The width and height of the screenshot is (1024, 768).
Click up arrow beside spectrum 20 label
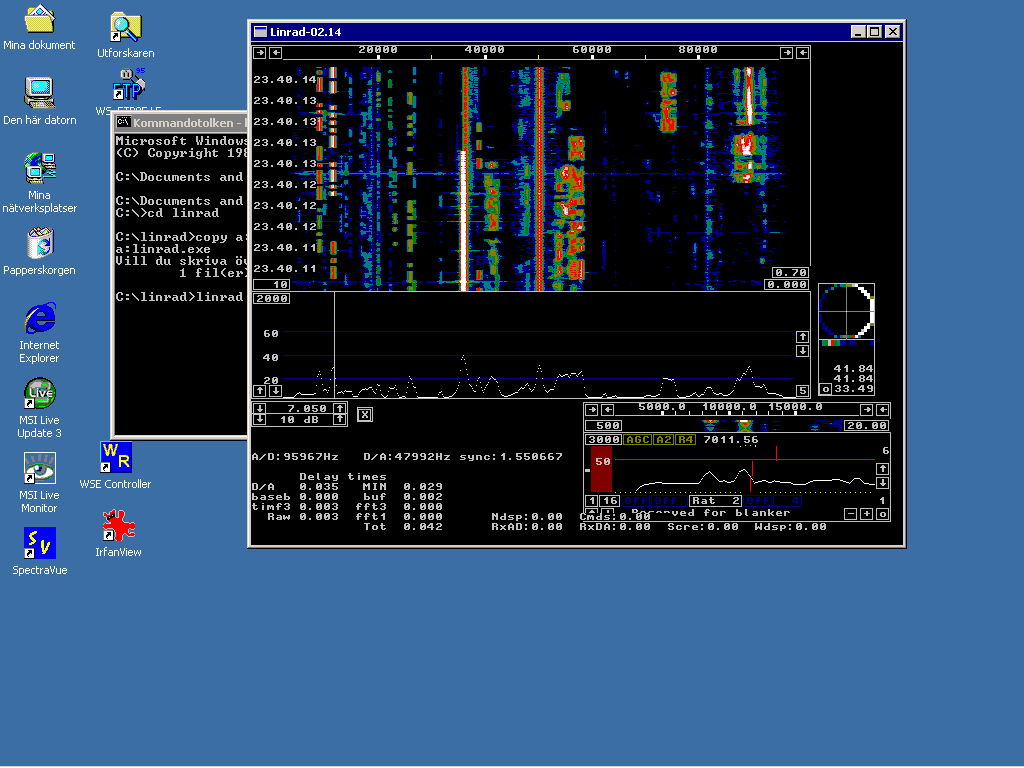(x=260, y=391)
